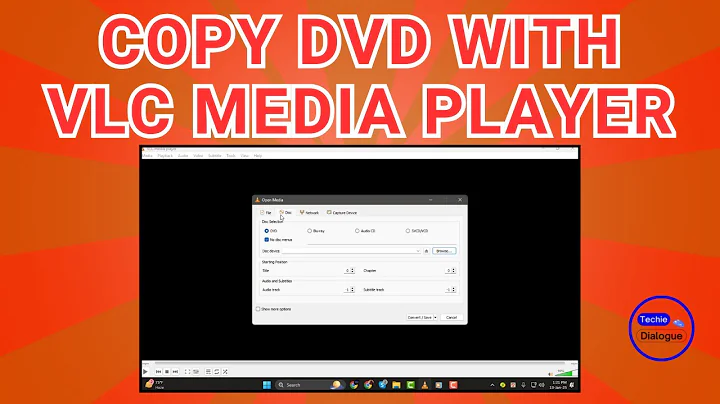The image size is (720, 404).
Task: Switch to the File tab
Action: 266,213
